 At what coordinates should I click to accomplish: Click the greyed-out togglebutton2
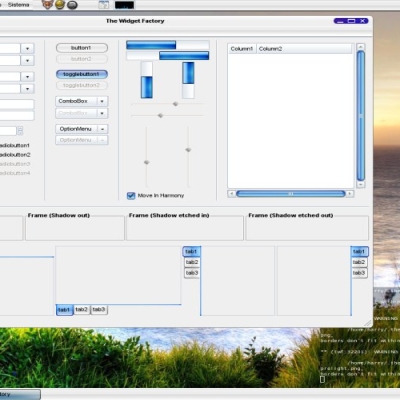click(82, 85)
